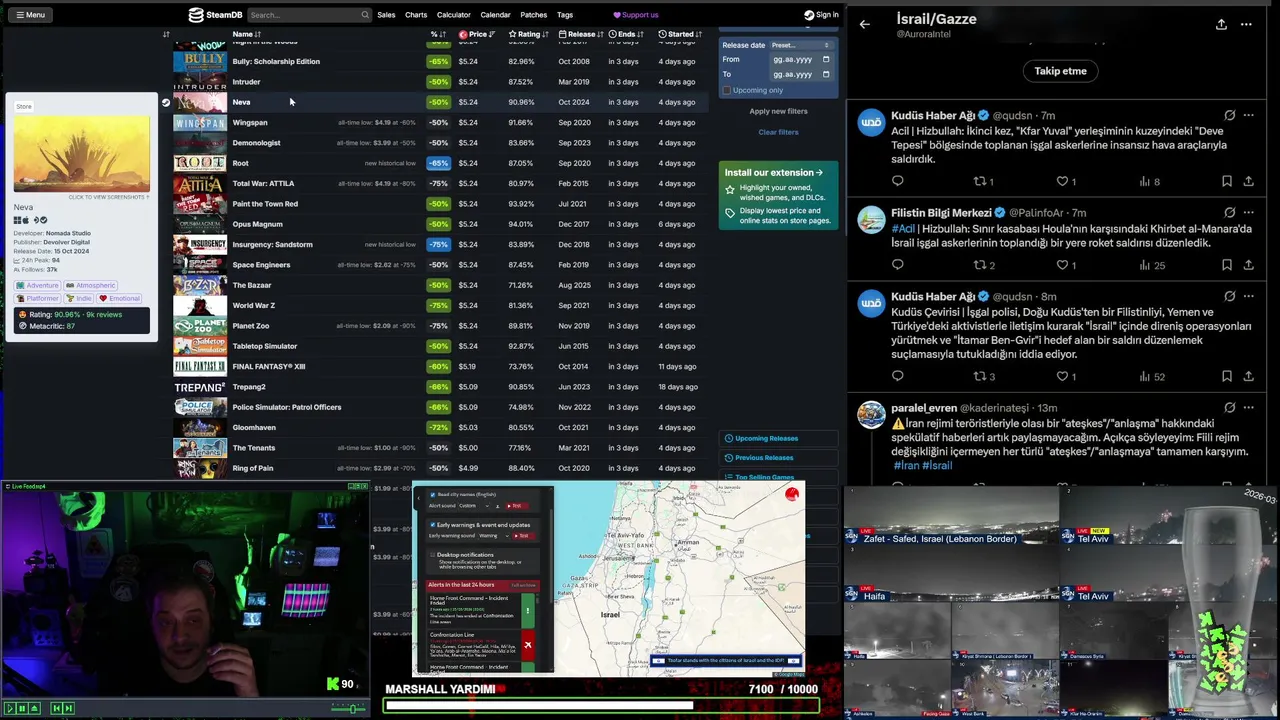Toggle Read city names (English) checkbox

point(432,494)
